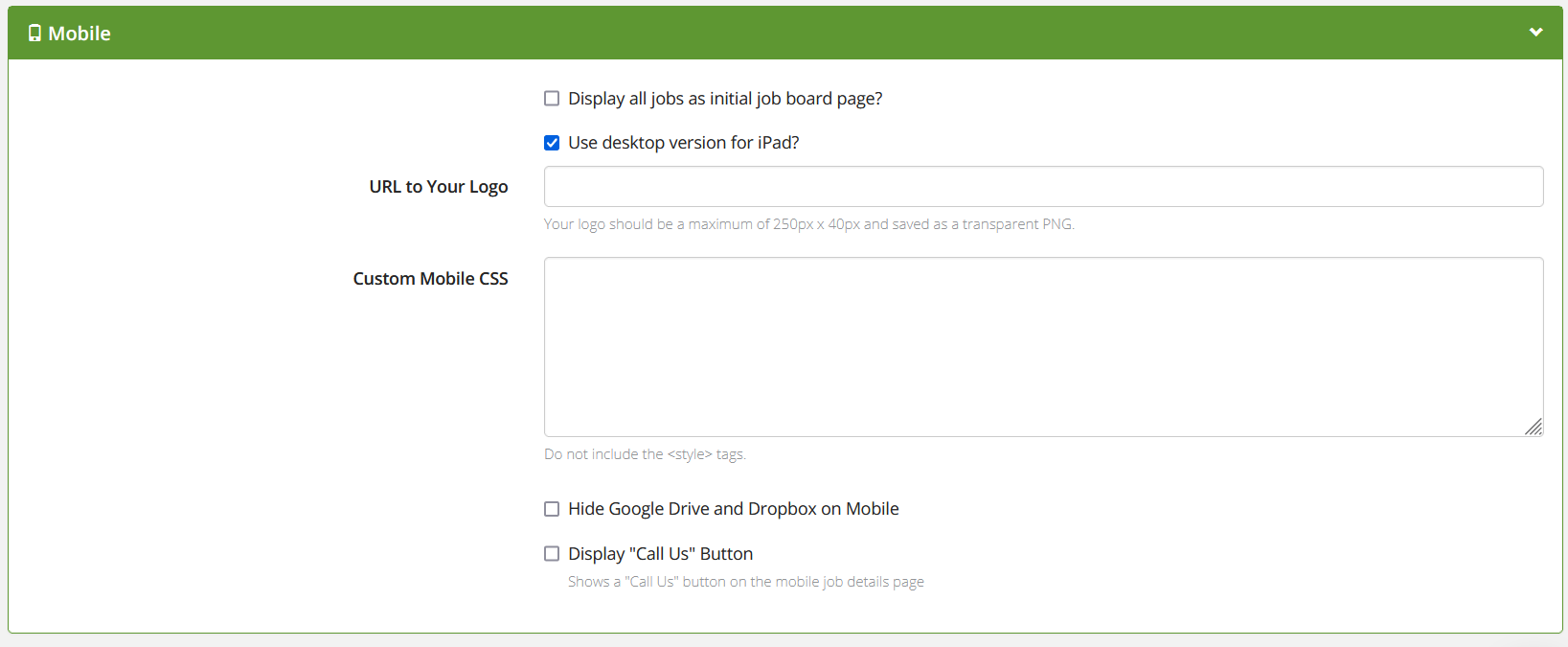Click the Display "Call Us" Button label text

(661, 554)
